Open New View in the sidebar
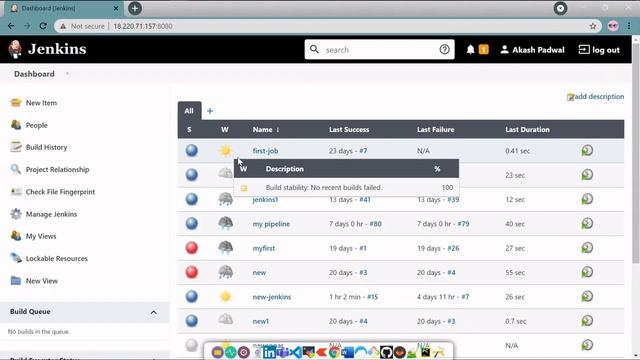Viewport: 640px width, 360px height. click(42, 281)
